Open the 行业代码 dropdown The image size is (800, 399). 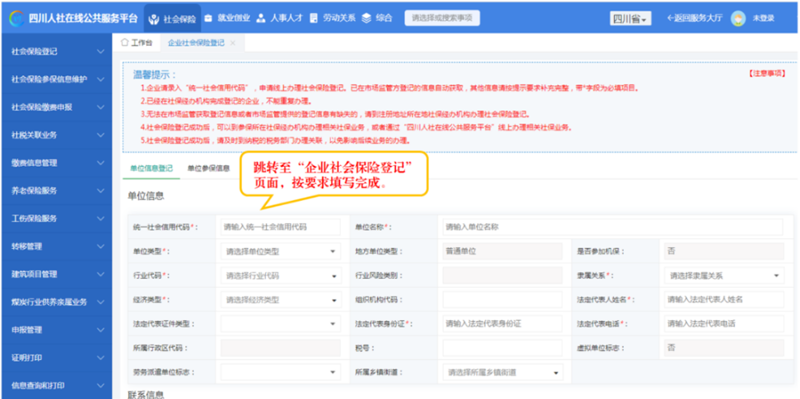280,276
